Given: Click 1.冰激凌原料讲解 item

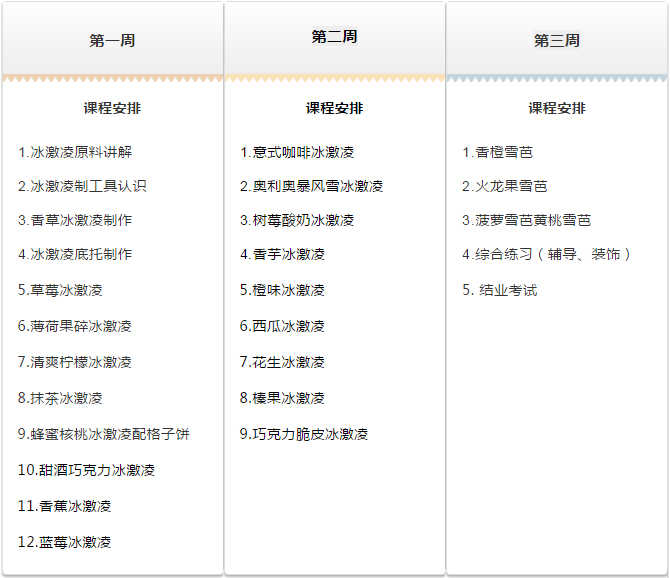Looking at the screenshot, I should coord(75,152).
